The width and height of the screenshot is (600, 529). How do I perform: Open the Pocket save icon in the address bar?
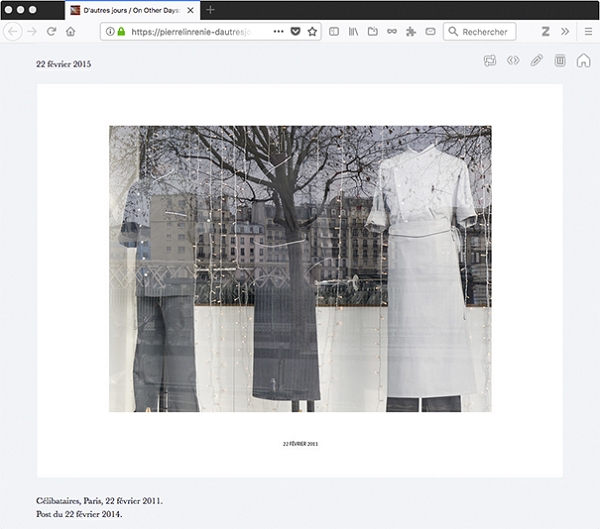click(x=295, y=32)
